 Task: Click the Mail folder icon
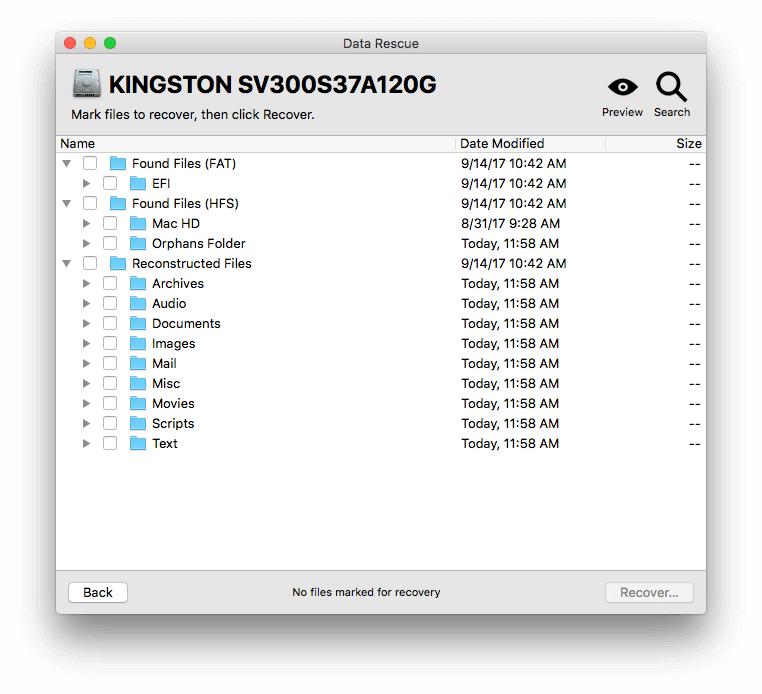[x=138, y=364]
